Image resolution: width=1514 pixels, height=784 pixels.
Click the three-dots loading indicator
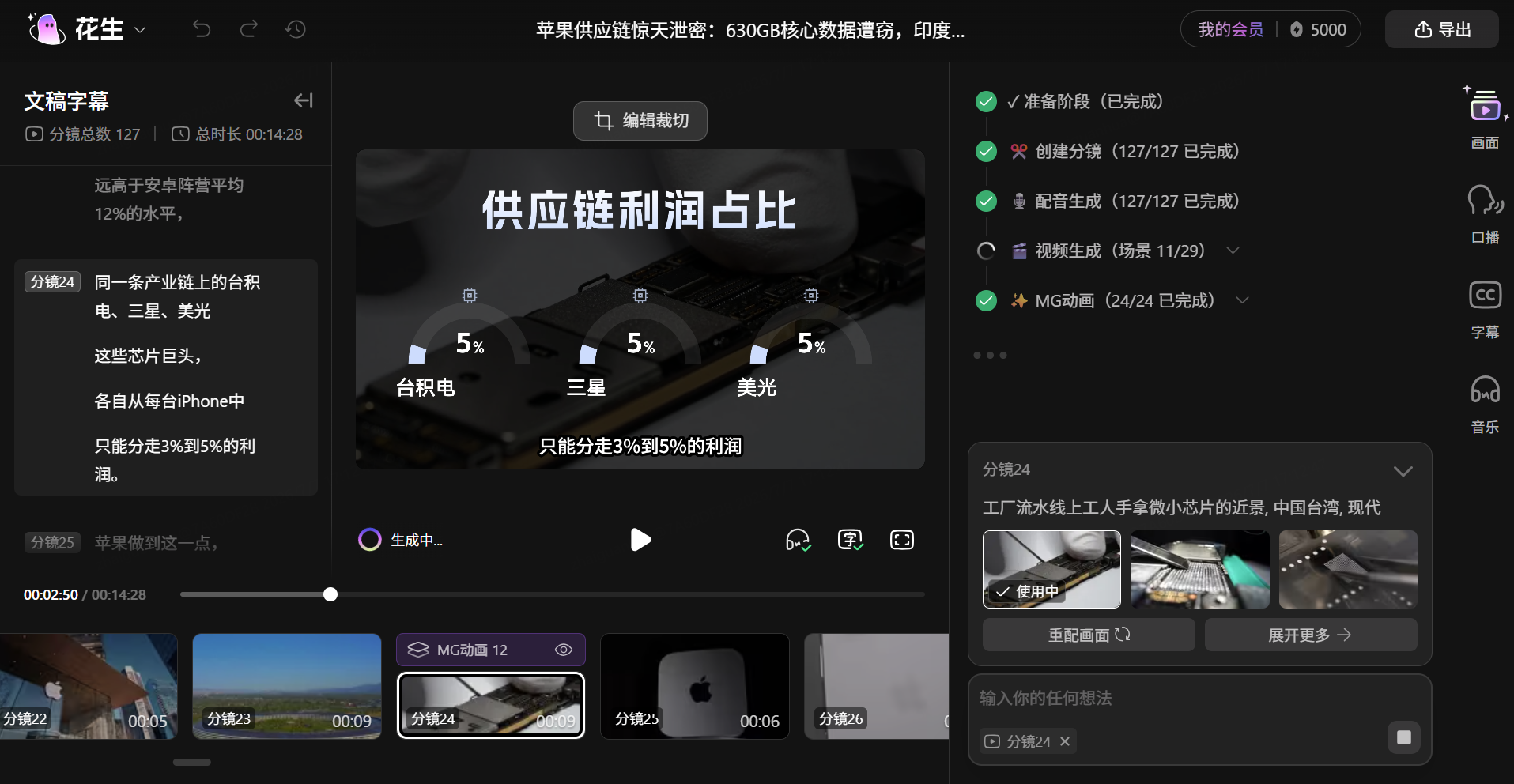[x=990, y=356]
